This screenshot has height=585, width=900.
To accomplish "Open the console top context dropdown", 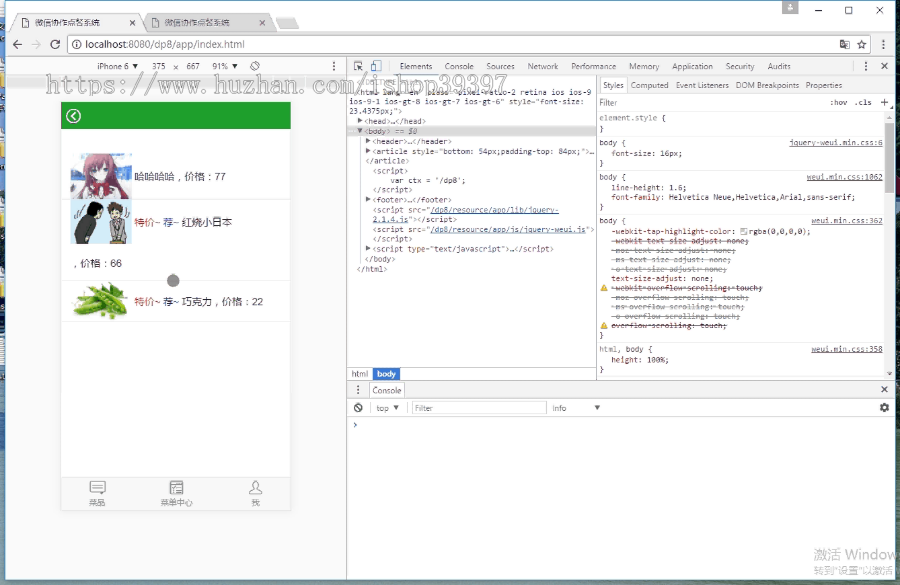I will 387,408.
